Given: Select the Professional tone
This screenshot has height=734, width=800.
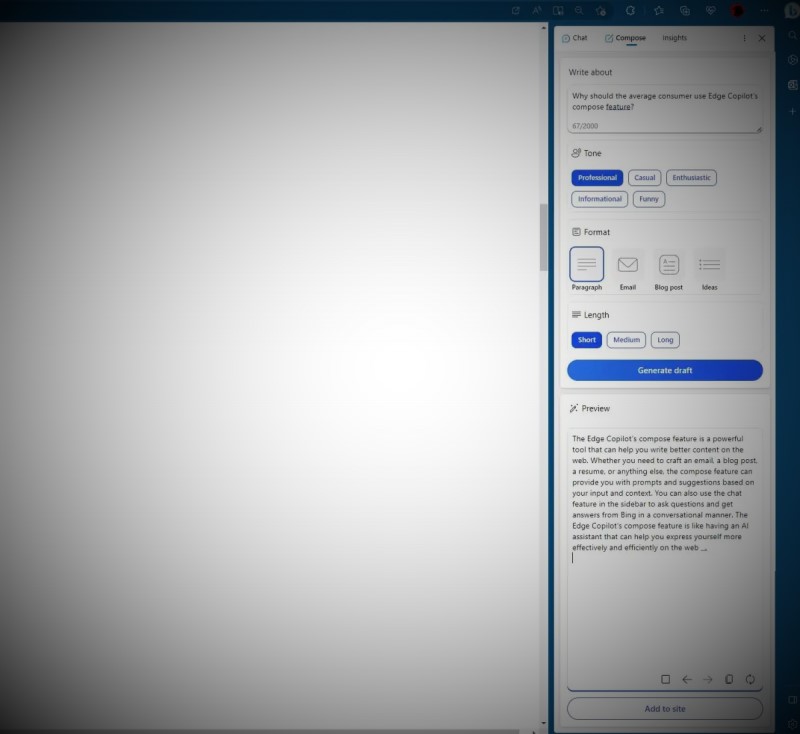Looking at the screenshot, I should pos(597,178).
